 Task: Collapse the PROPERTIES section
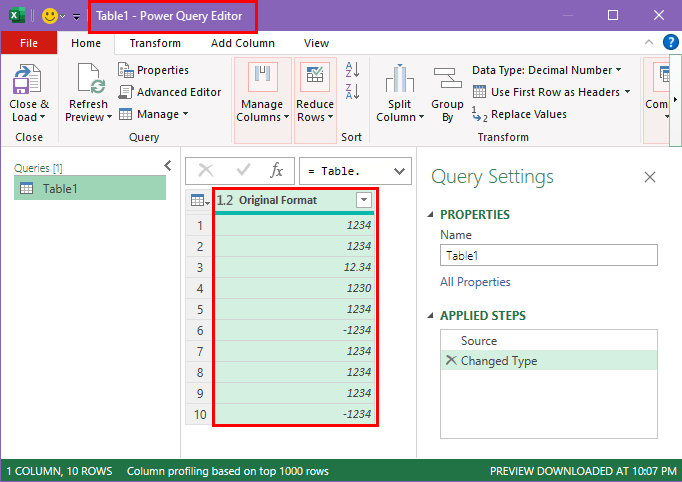pos(431,214)
